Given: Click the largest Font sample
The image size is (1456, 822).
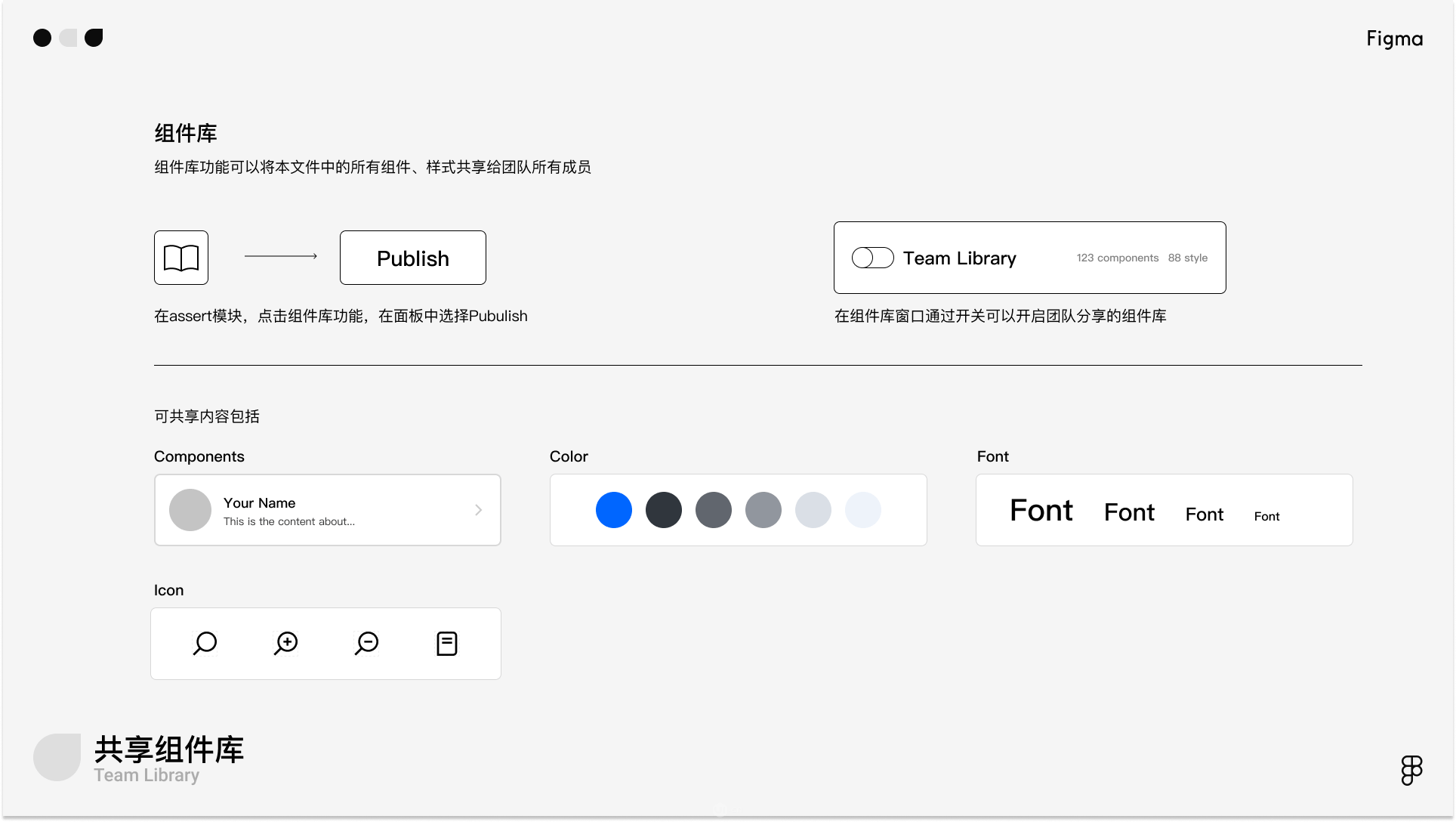Looking at the screenshot, I should pos(1041,511).
